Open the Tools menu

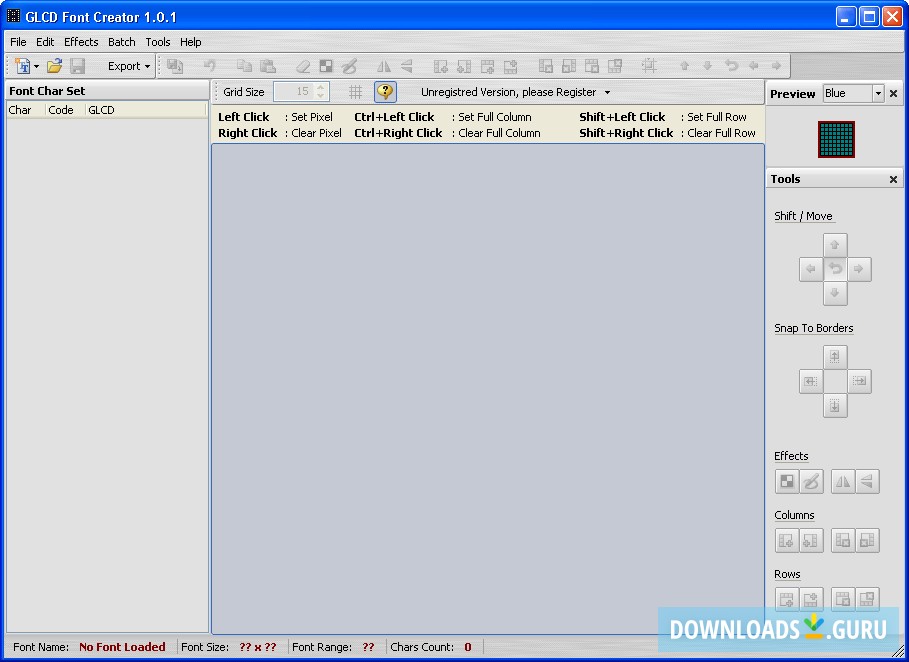click(158, 42)
